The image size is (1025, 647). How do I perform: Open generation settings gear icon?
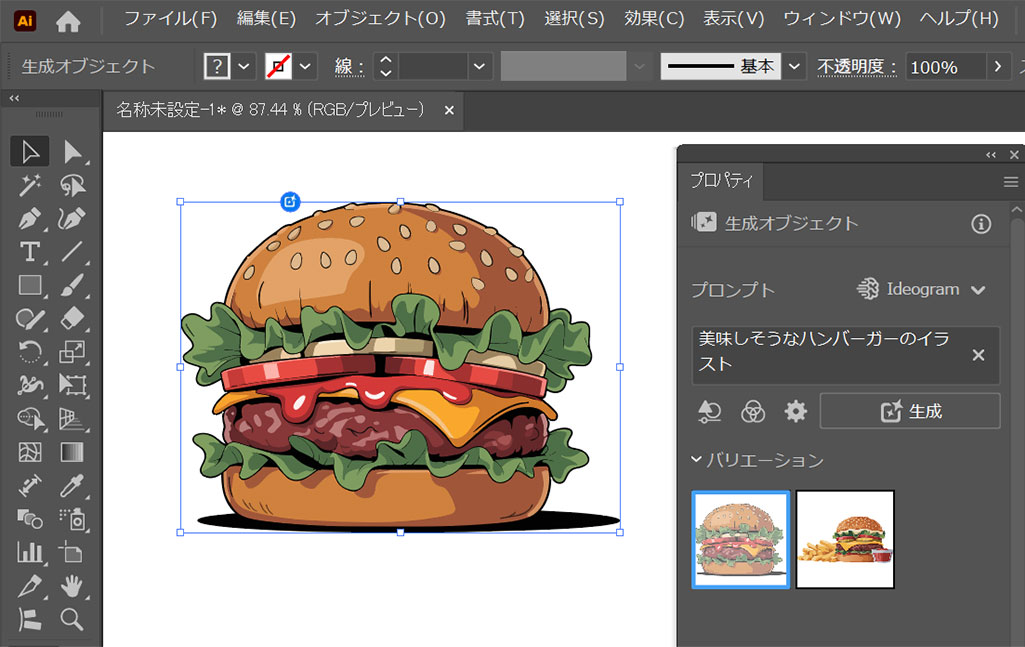(795, 411)
